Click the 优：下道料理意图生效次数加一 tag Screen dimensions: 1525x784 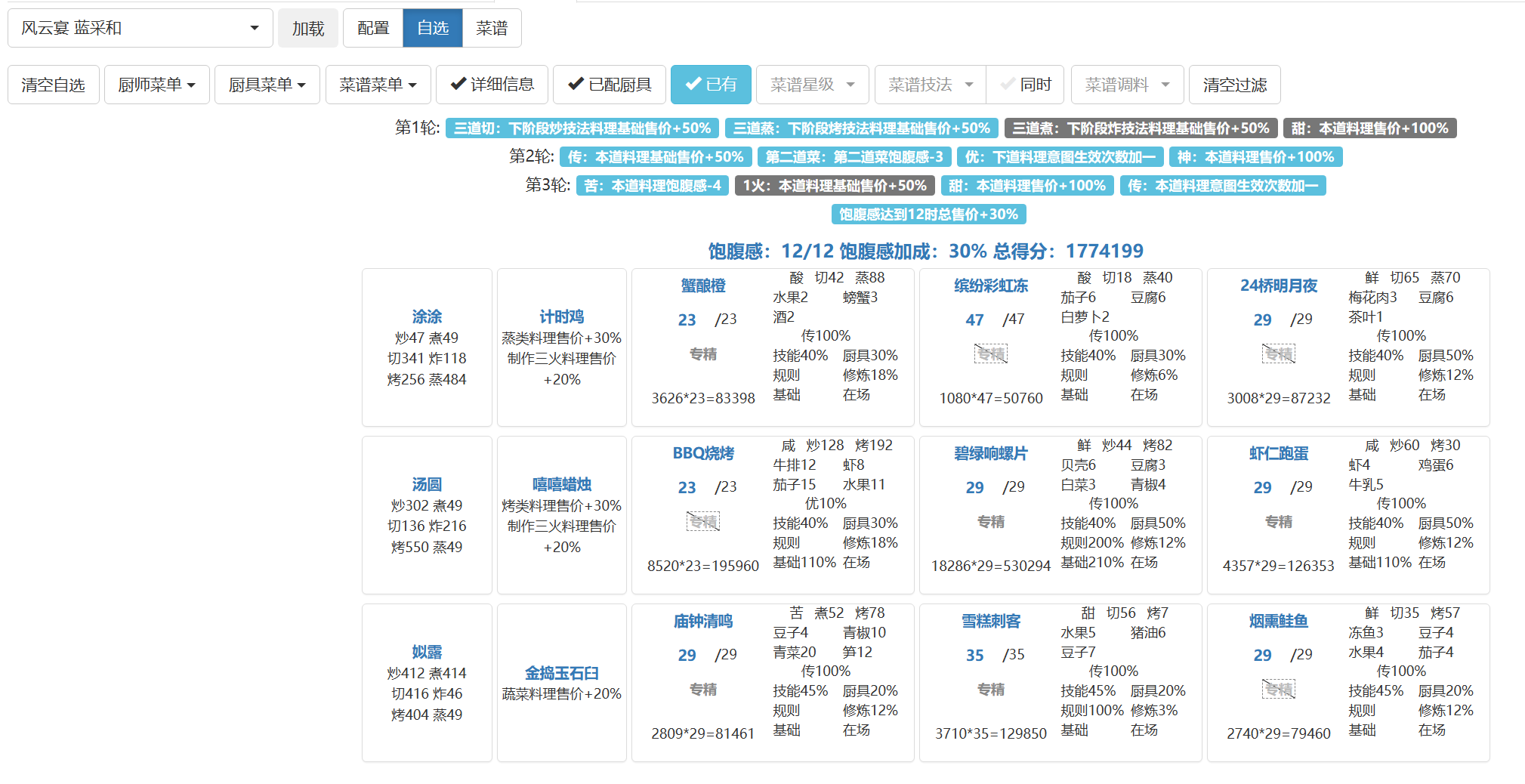(1060, 157)
